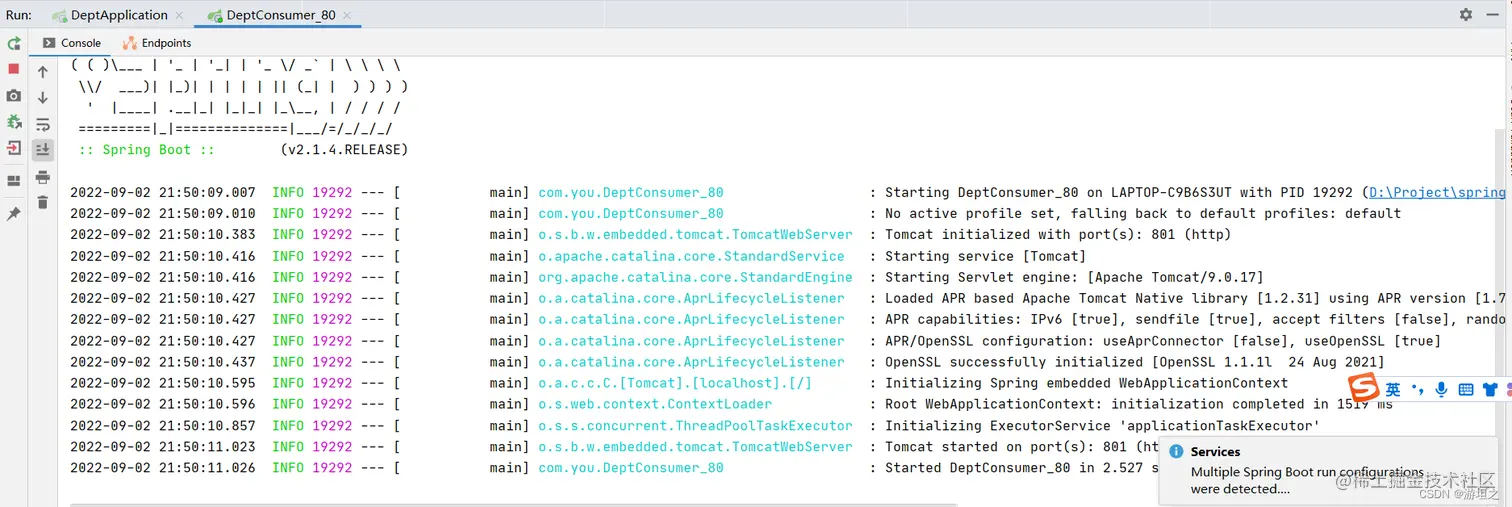Stop the running process with red square
This screenshot has height=507, width=1512.
(x=14, y=69)
